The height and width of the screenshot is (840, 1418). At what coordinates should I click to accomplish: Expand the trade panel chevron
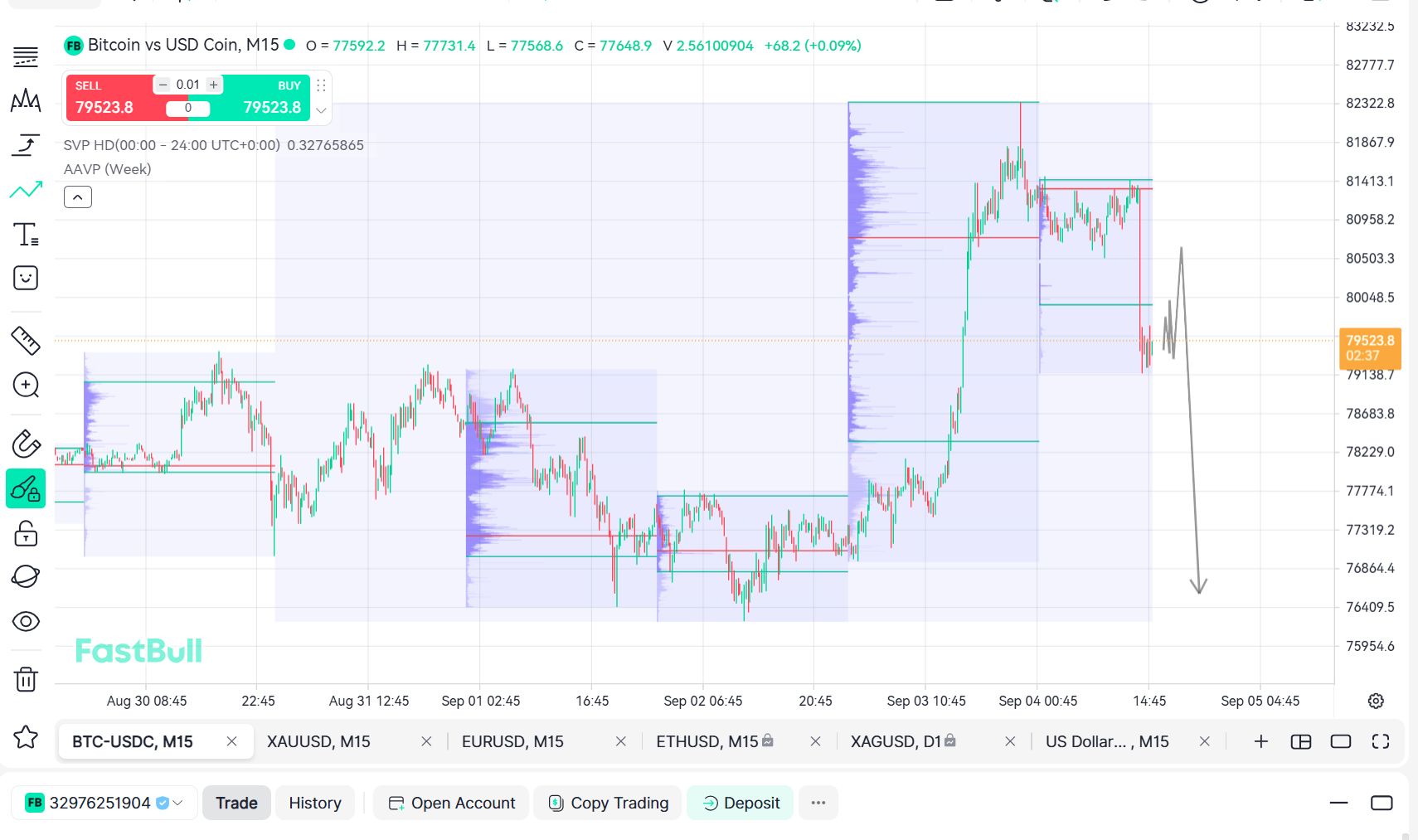click(x=321, y=110)
